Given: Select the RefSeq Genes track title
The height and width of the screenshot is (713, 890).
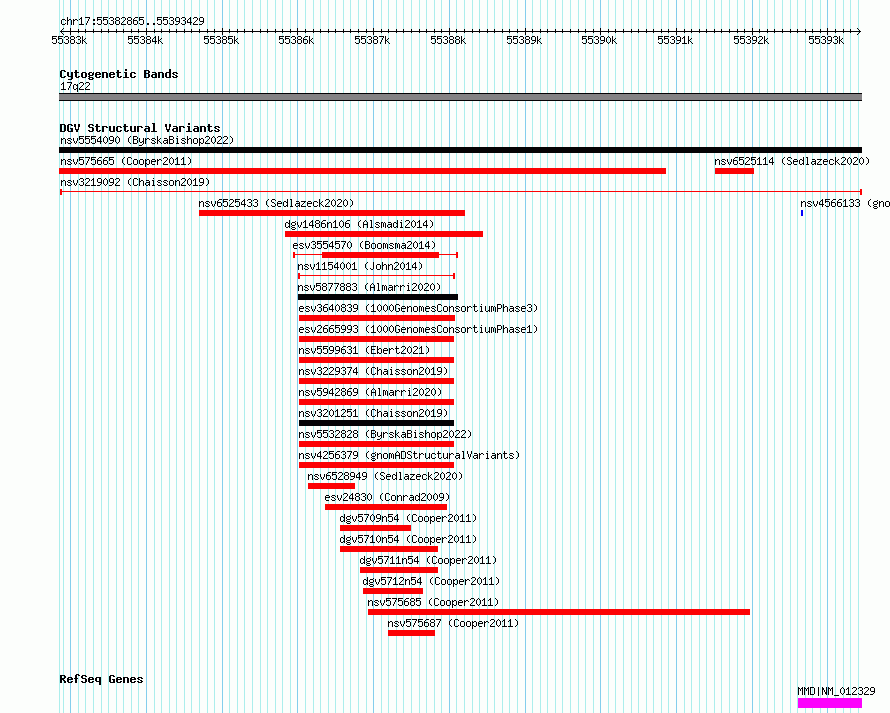Looking at the screenshot, I should pos(101,679).
